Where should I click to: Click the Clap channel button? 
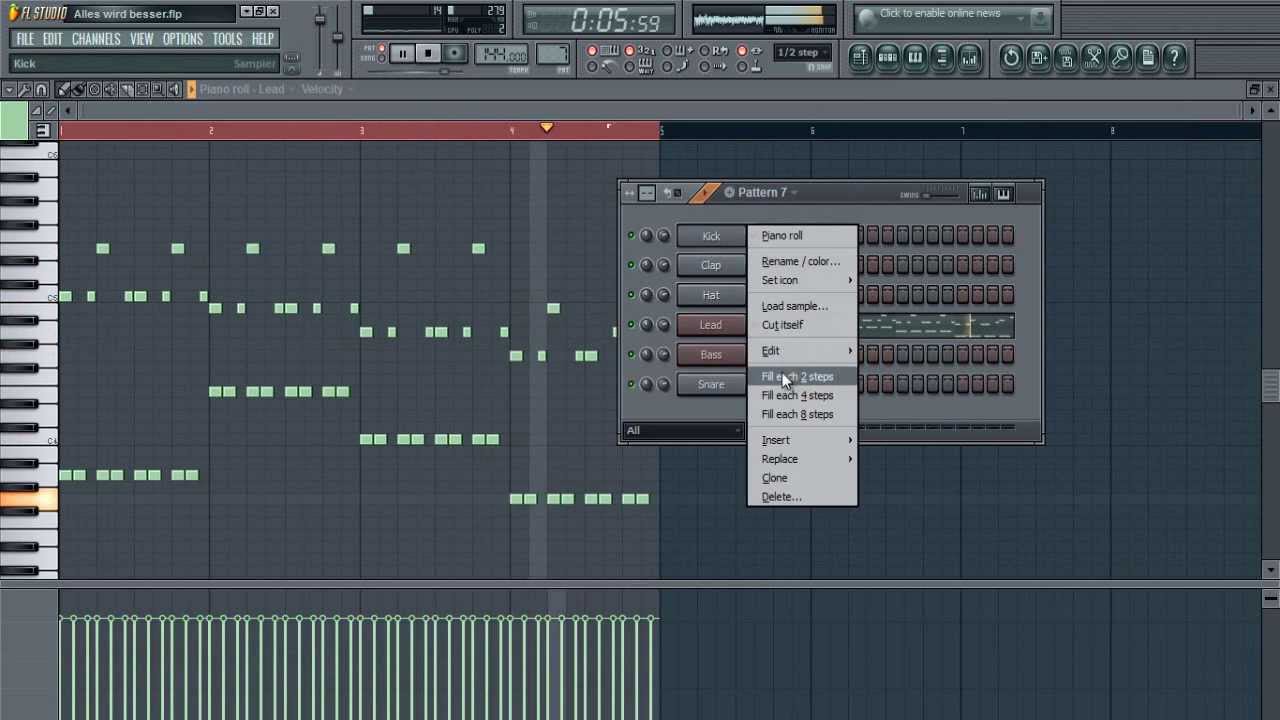711,265
